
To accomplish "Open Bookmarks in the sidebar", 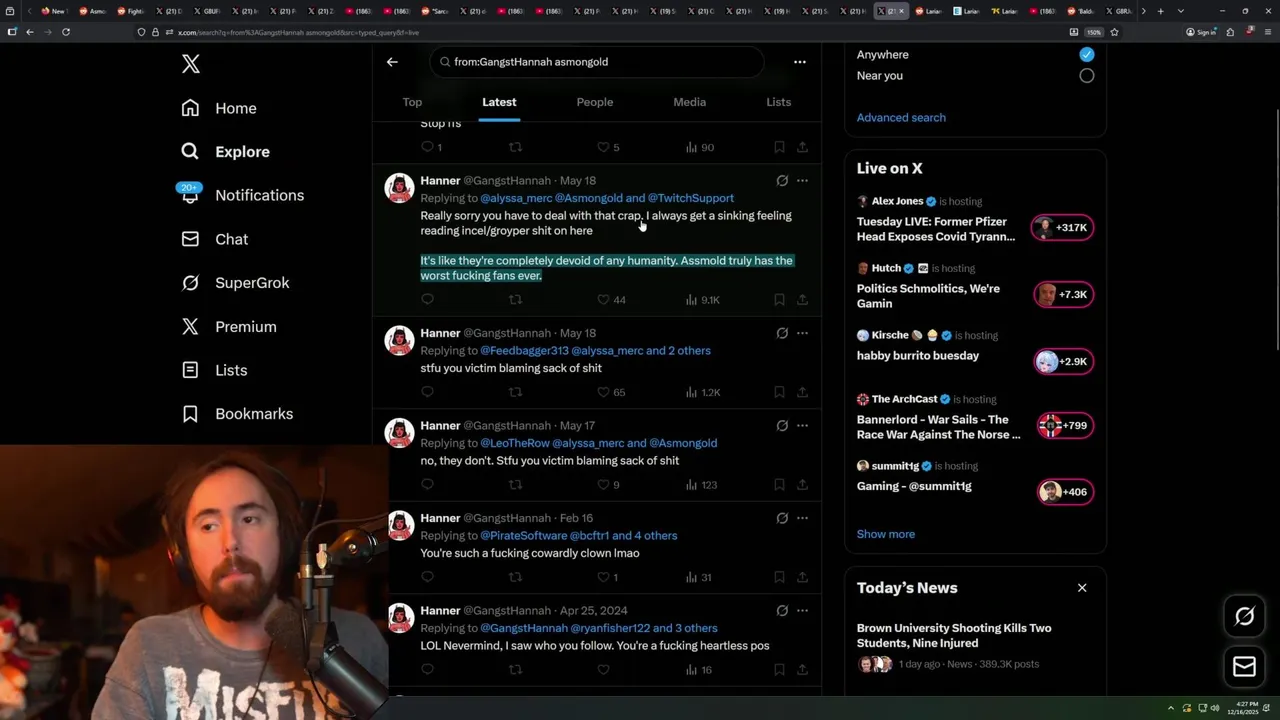I will [237, 414].
